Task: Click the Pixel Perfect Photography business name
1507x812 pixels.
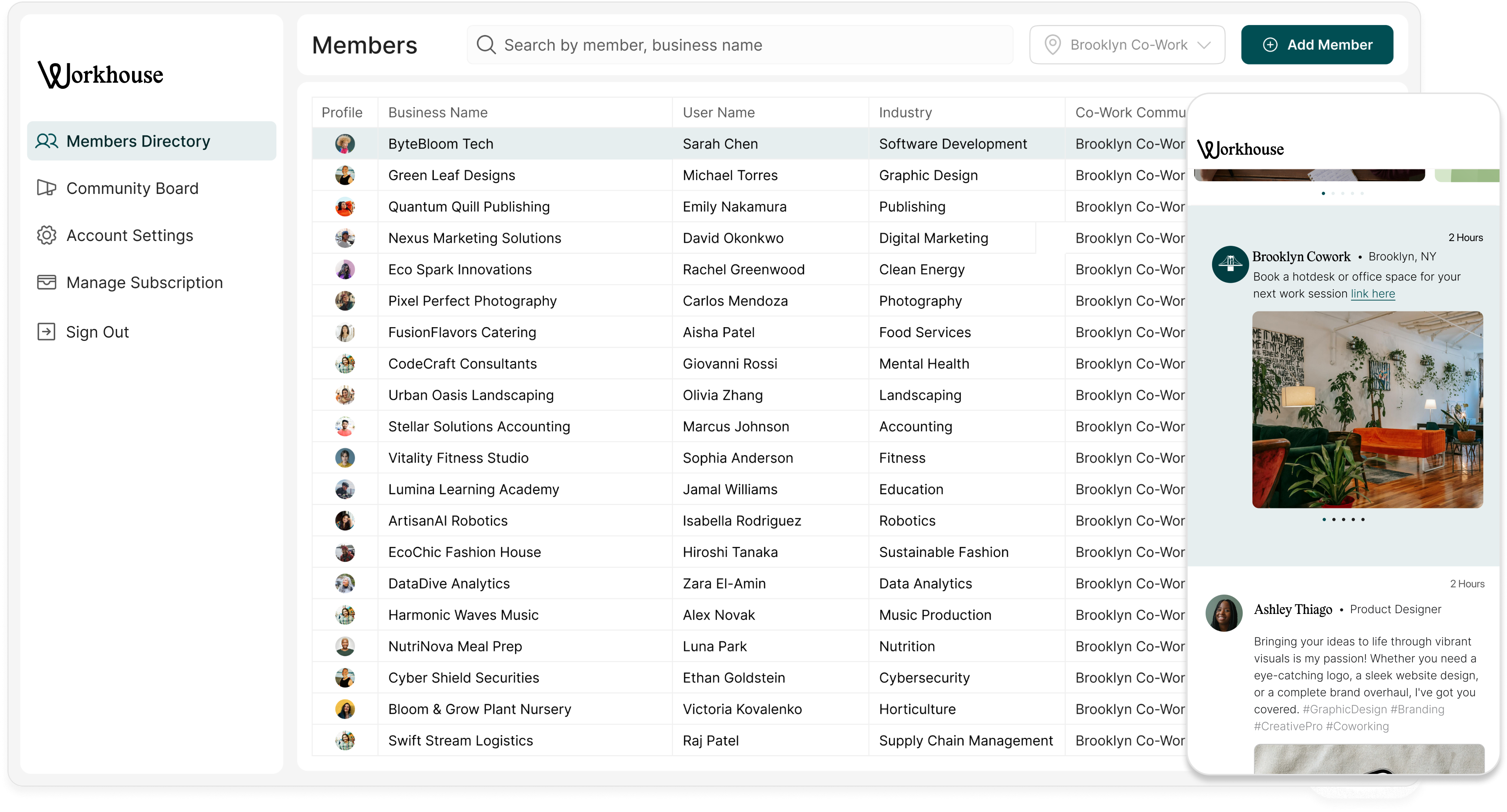Action: [472, 301]
